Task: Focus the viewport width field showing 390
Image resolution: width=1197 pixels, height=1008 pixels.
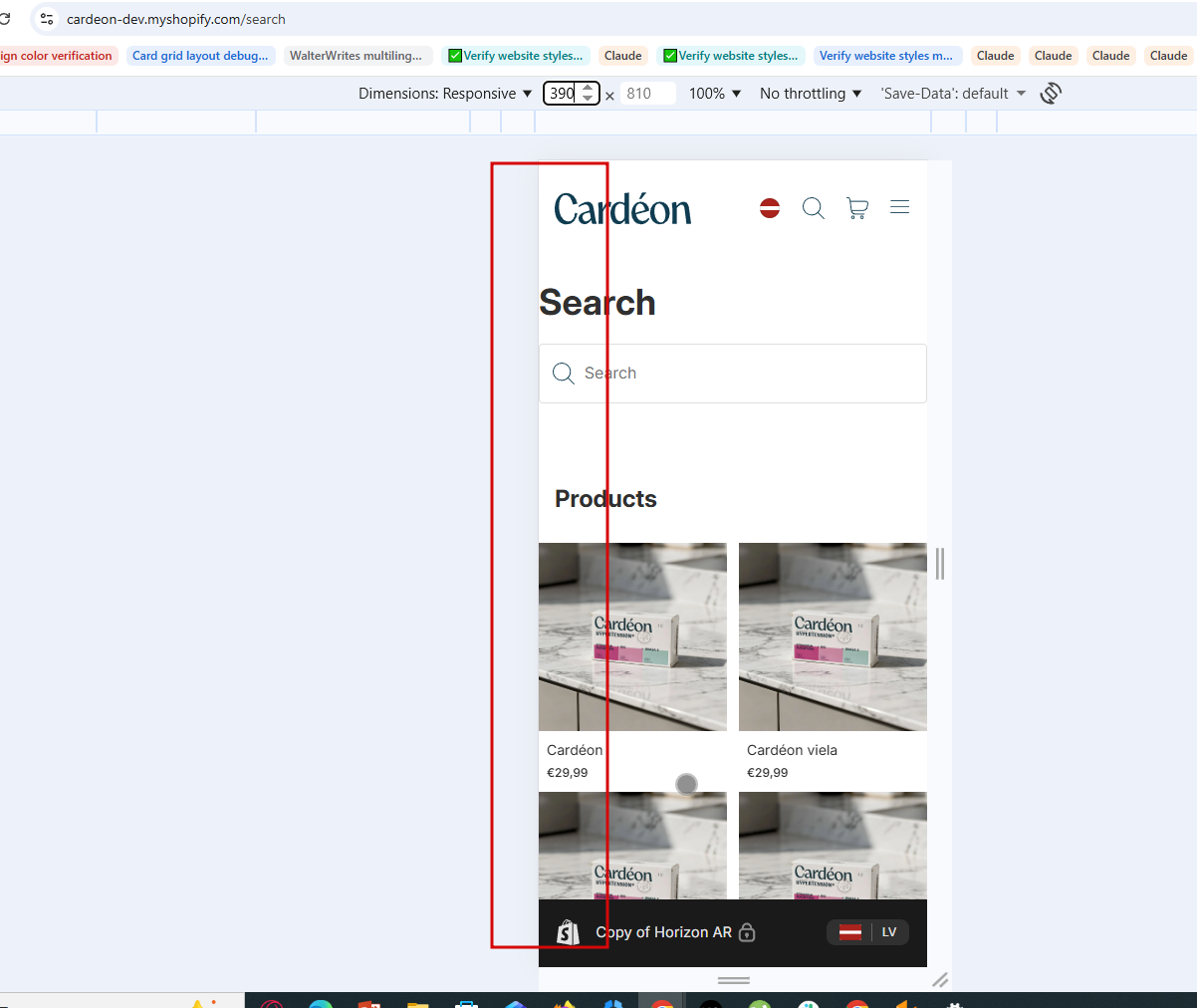Action: point(563,94)
